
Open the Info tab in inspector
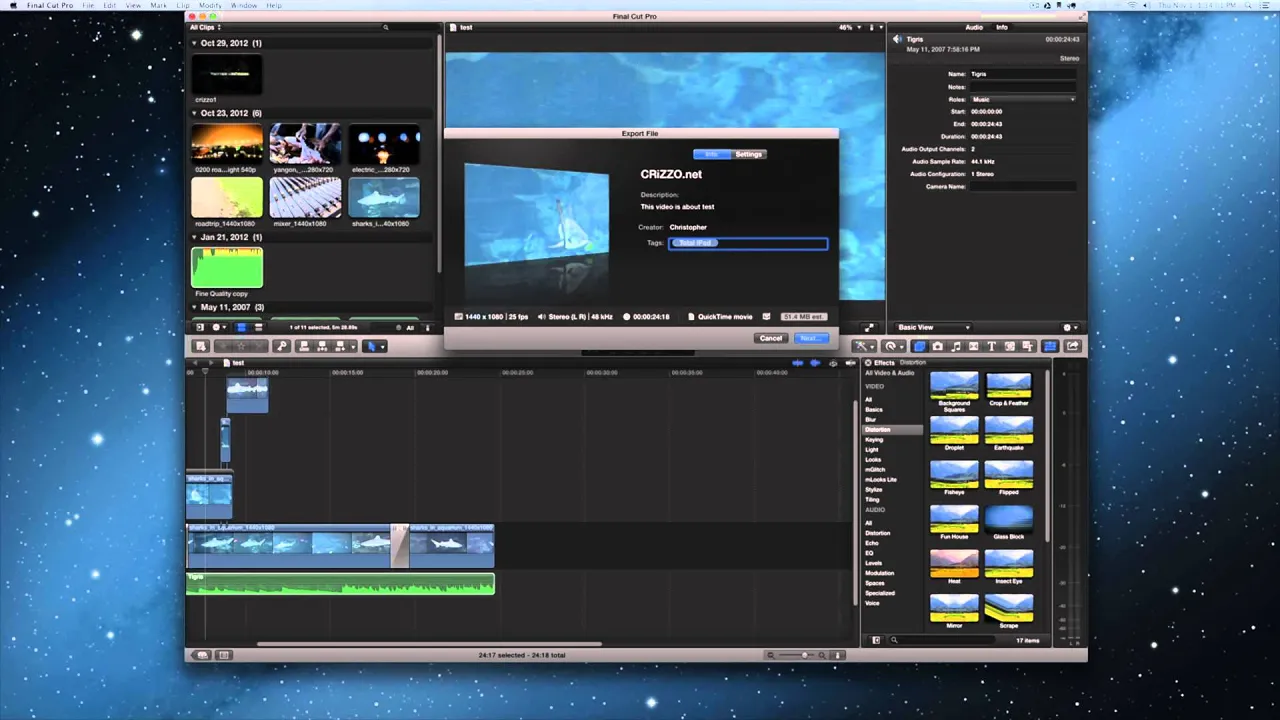pyautogui.click(x=1001, y=27)
